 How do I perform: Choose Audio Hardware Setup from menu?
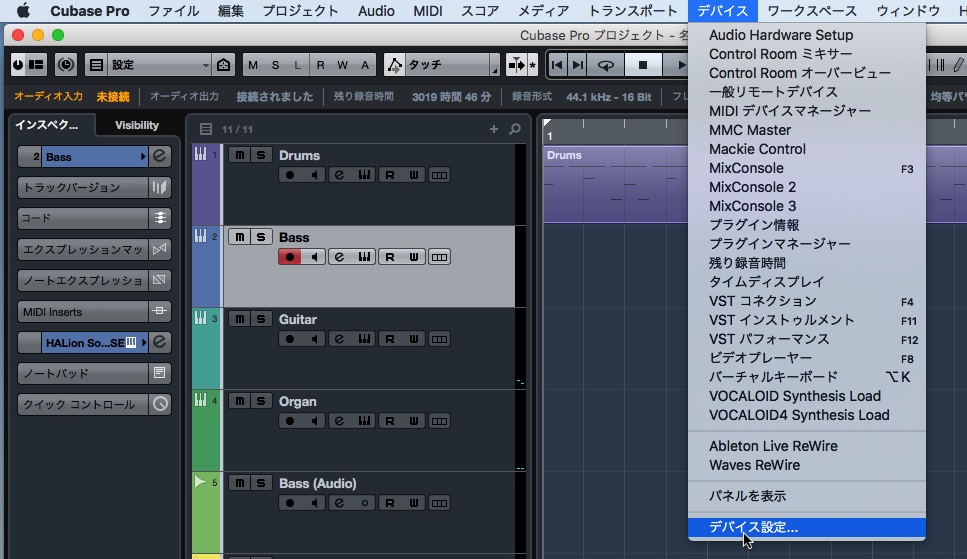point(807,35)
